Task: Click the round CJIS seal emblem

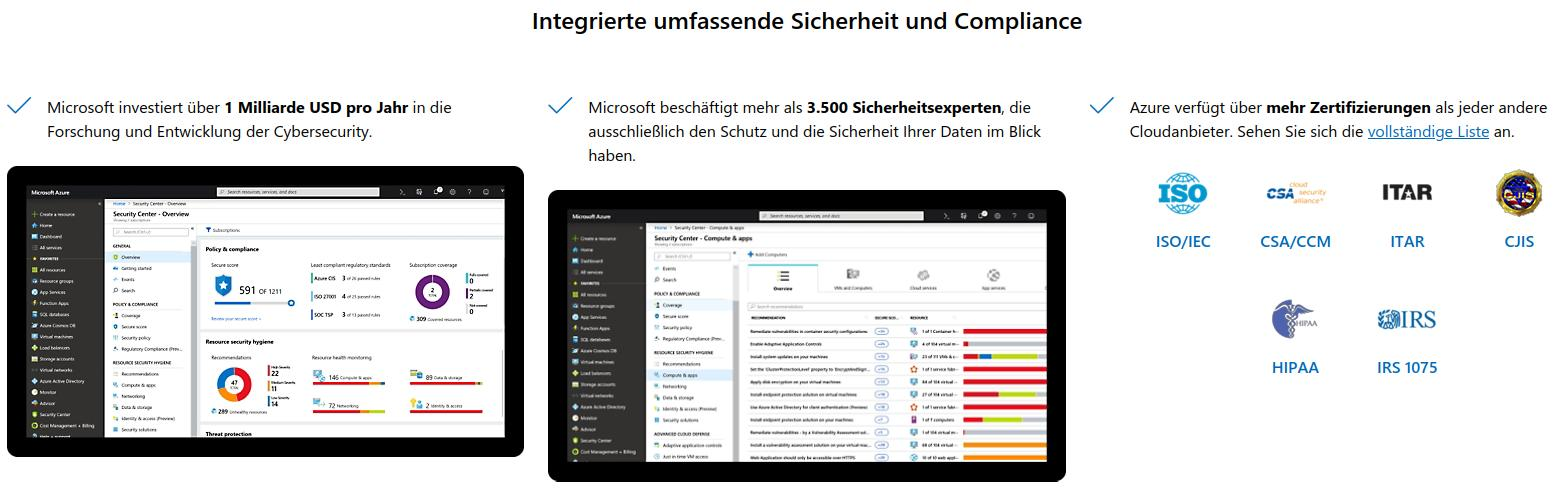Action: [x=1517, y=192]
